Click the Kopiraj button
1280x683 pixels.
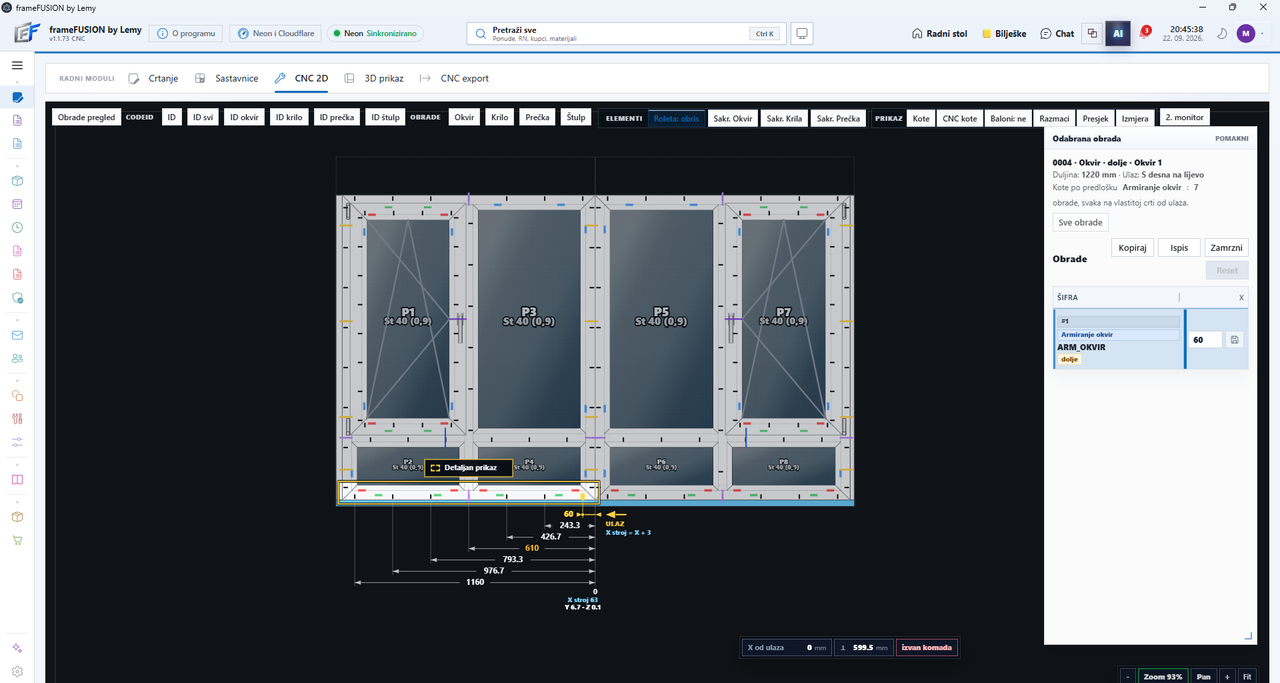[x=1133, y=247]
